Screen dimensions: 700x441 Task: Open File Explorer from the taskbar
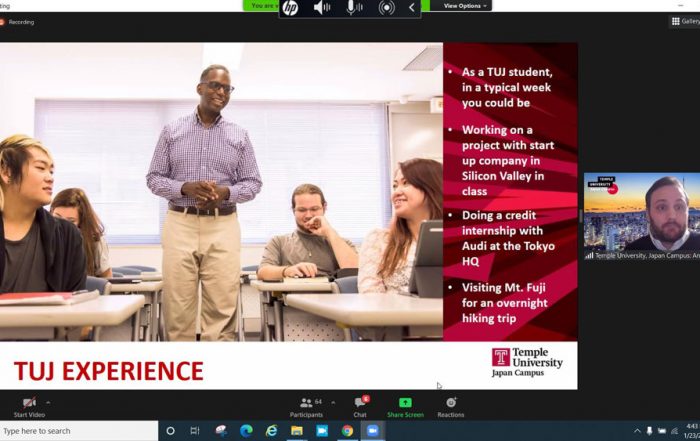pos(297,431)
